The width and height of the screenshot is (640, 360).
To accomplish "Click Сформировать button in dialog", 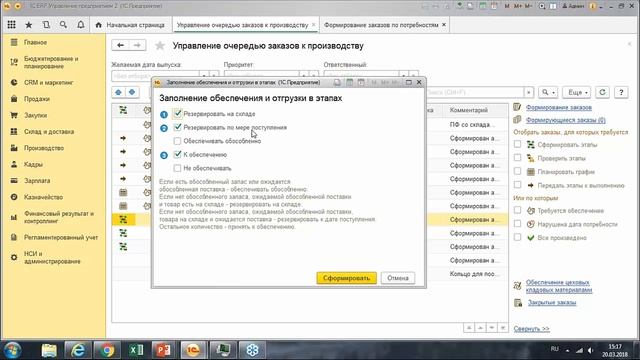I will coord(346,278).
